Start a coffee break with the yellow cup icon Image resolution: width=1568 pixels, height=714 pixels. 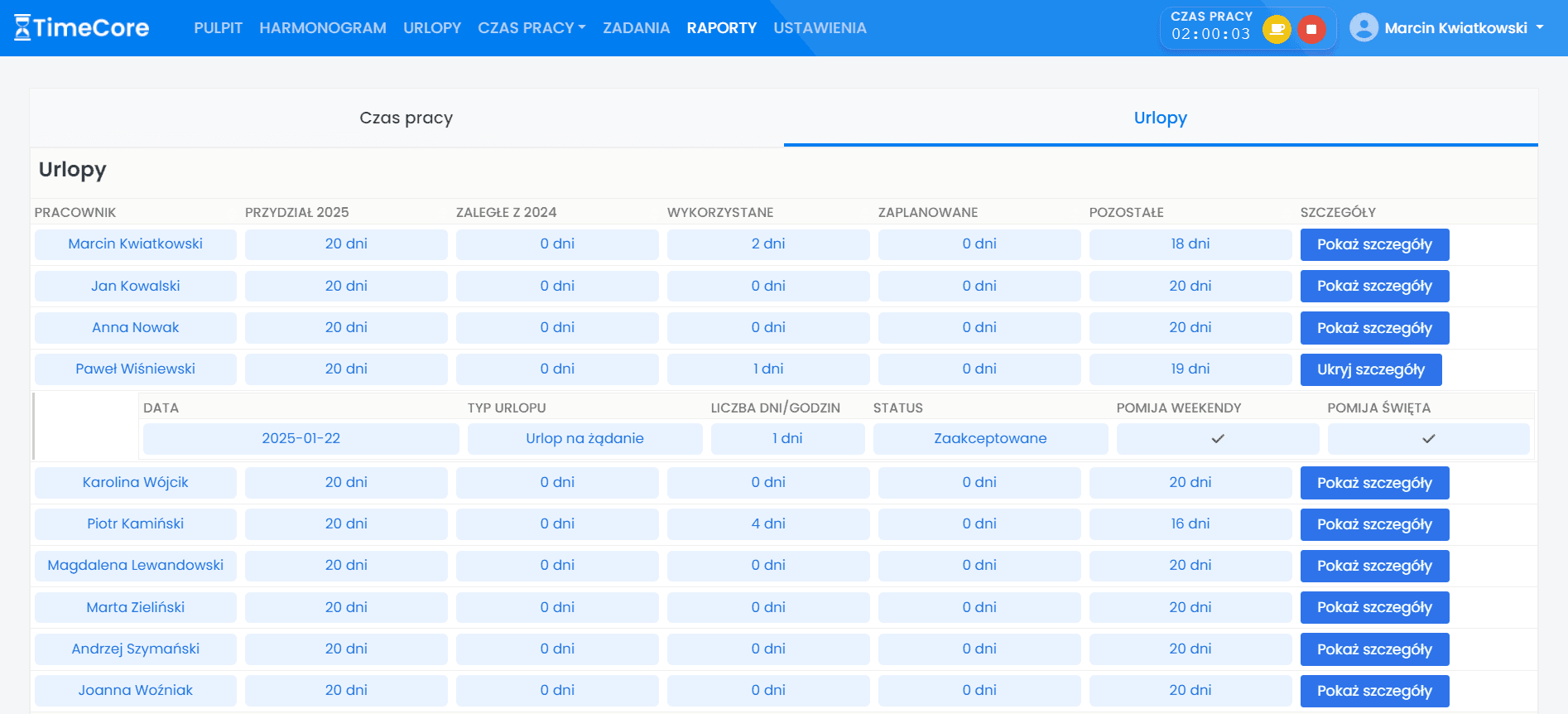(x=1277, y=30)
